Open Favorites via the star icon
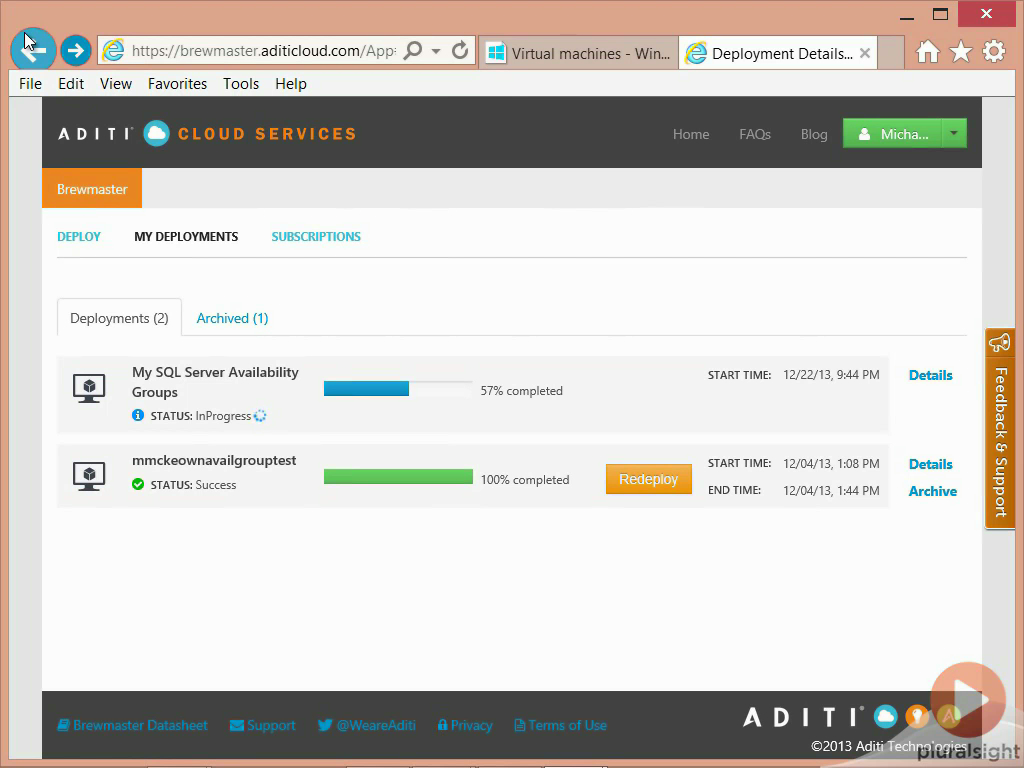 coord(961,52)
